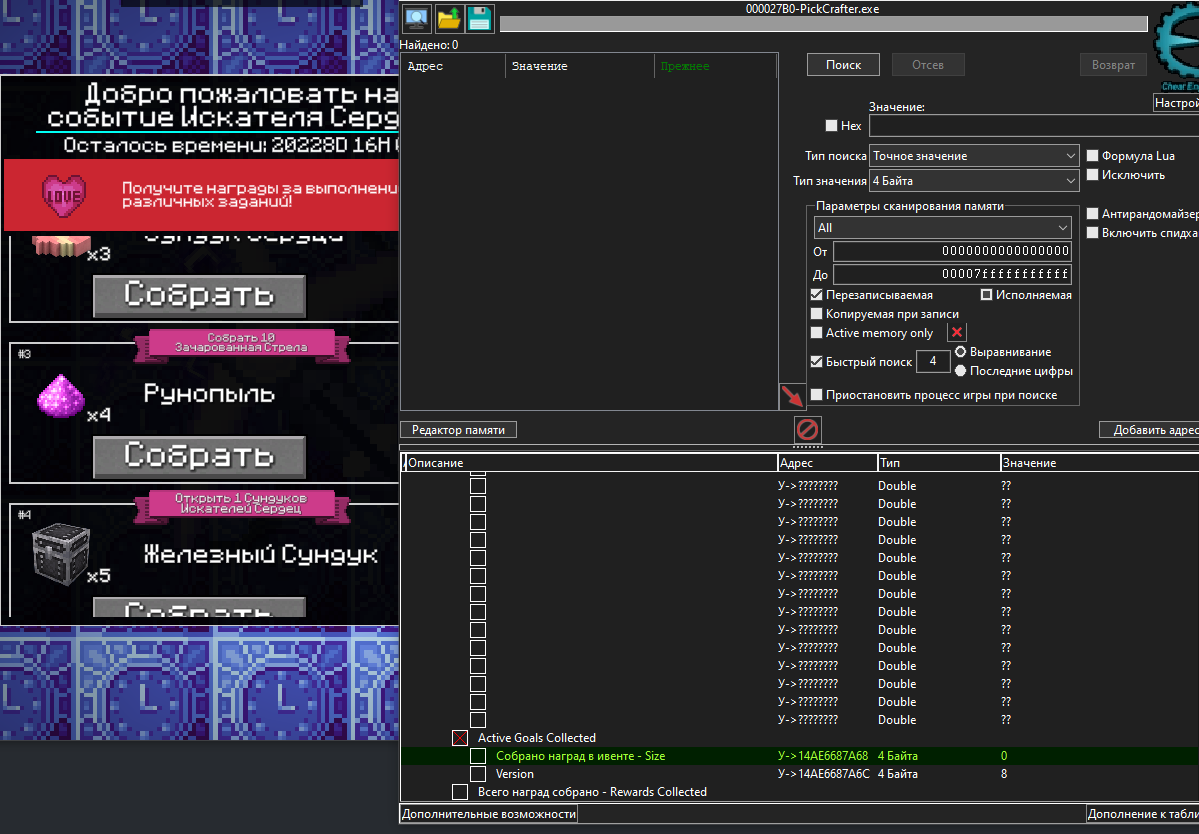Screen dimensions: 1199x834
Task: Open the Тип значения dropdown showing 4 Байта
Action: click(974, 181)
